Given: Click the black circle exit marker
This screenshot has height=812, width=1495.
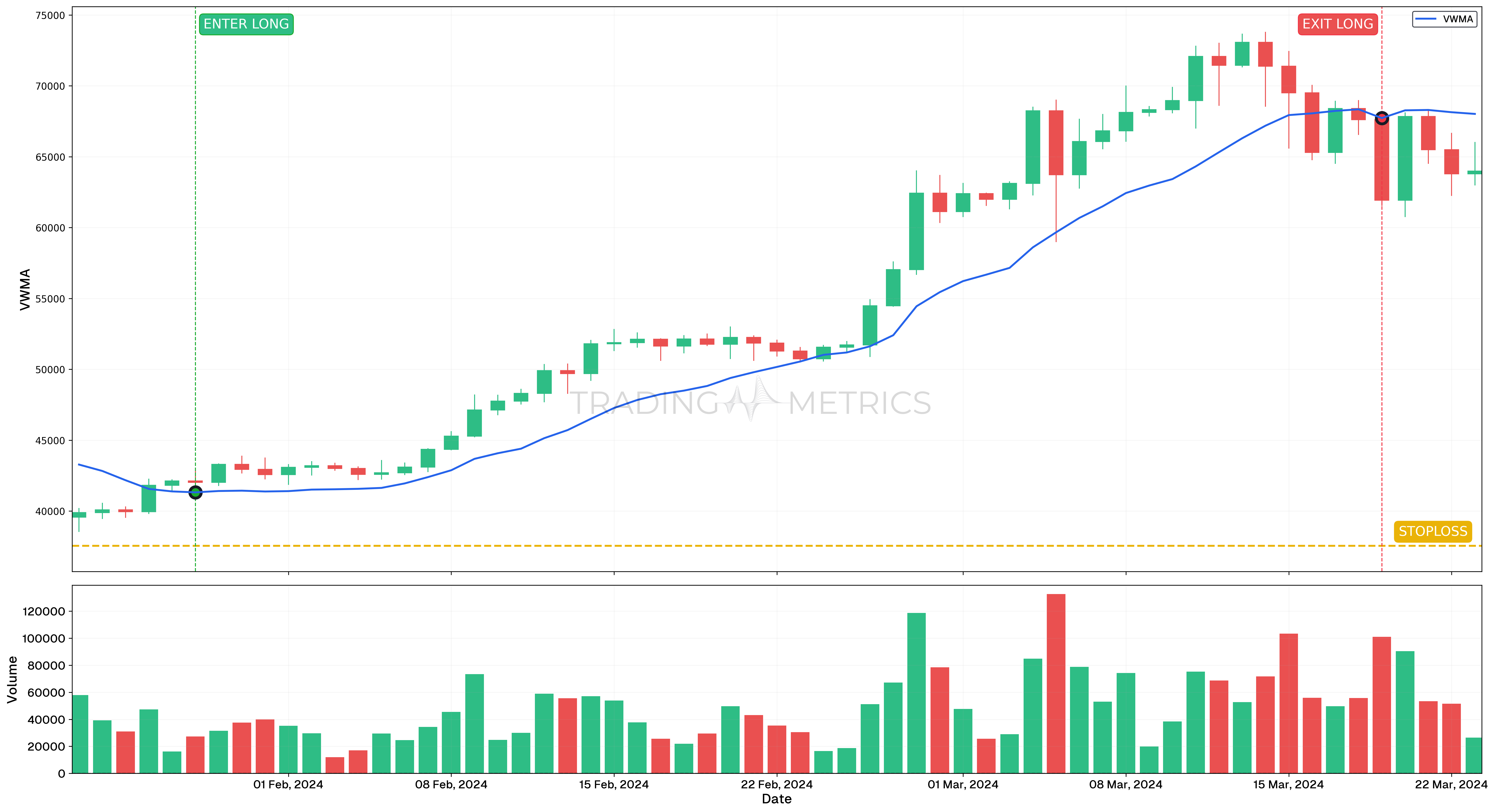Looking at the screenshot, I should [1382, 118].
